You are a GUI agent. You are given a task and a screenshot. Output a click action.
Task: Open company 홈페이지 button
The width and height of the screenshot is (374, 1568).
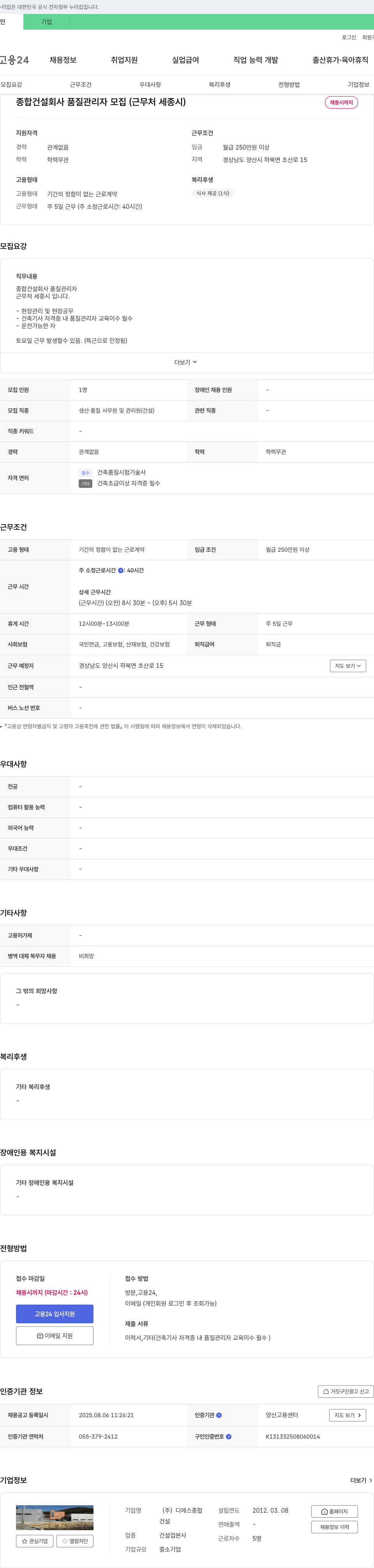click(335, 1511)
